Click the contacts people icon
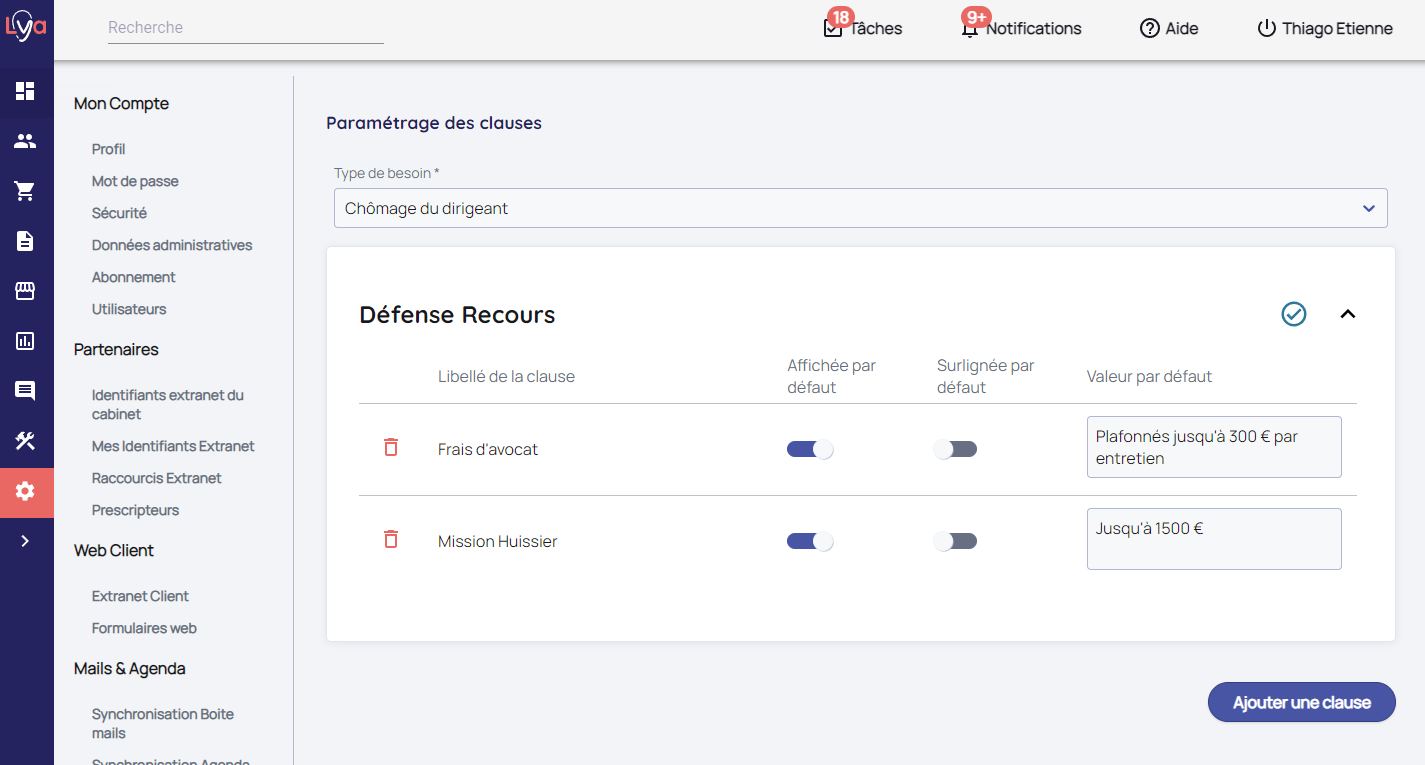The width and height of the screenshot is (1425, 765). [25, 141]
